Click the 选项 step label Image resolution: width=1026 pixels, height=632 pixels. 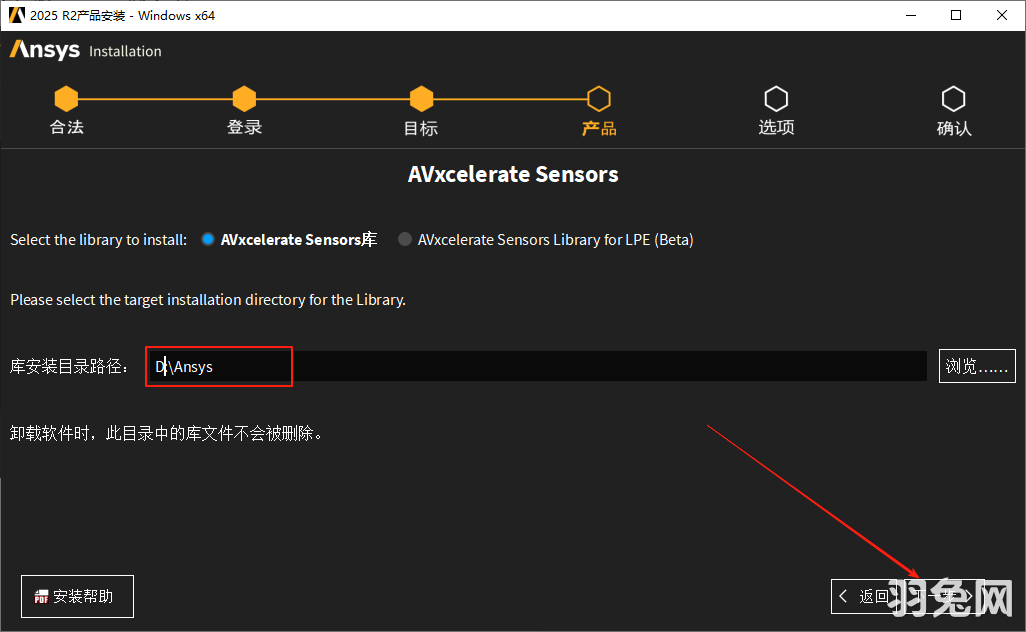776,128
